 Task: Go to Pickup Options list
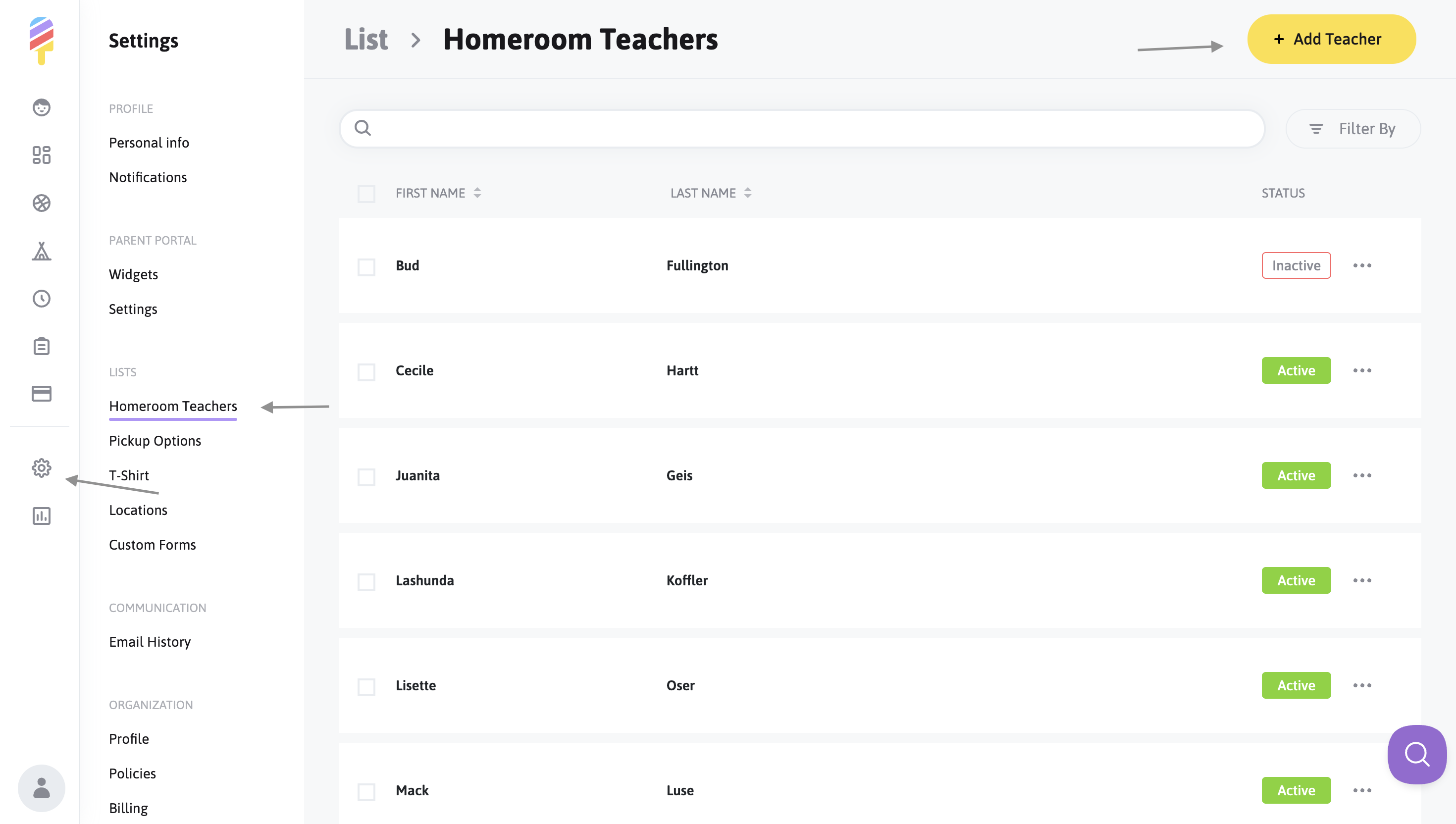click(x=155, y=441)
